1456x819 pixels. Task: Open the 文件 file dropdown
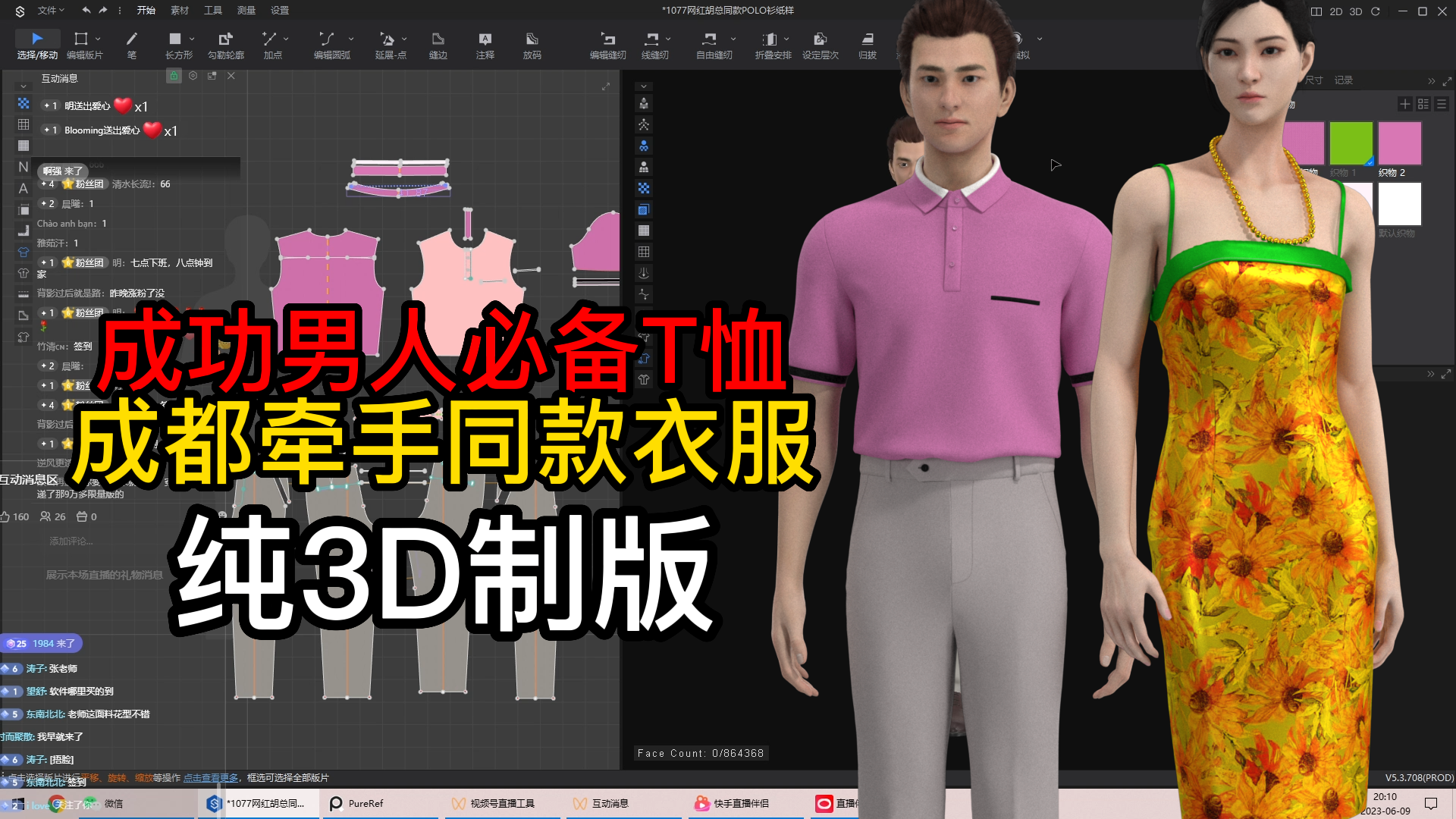tap(51, 11)
